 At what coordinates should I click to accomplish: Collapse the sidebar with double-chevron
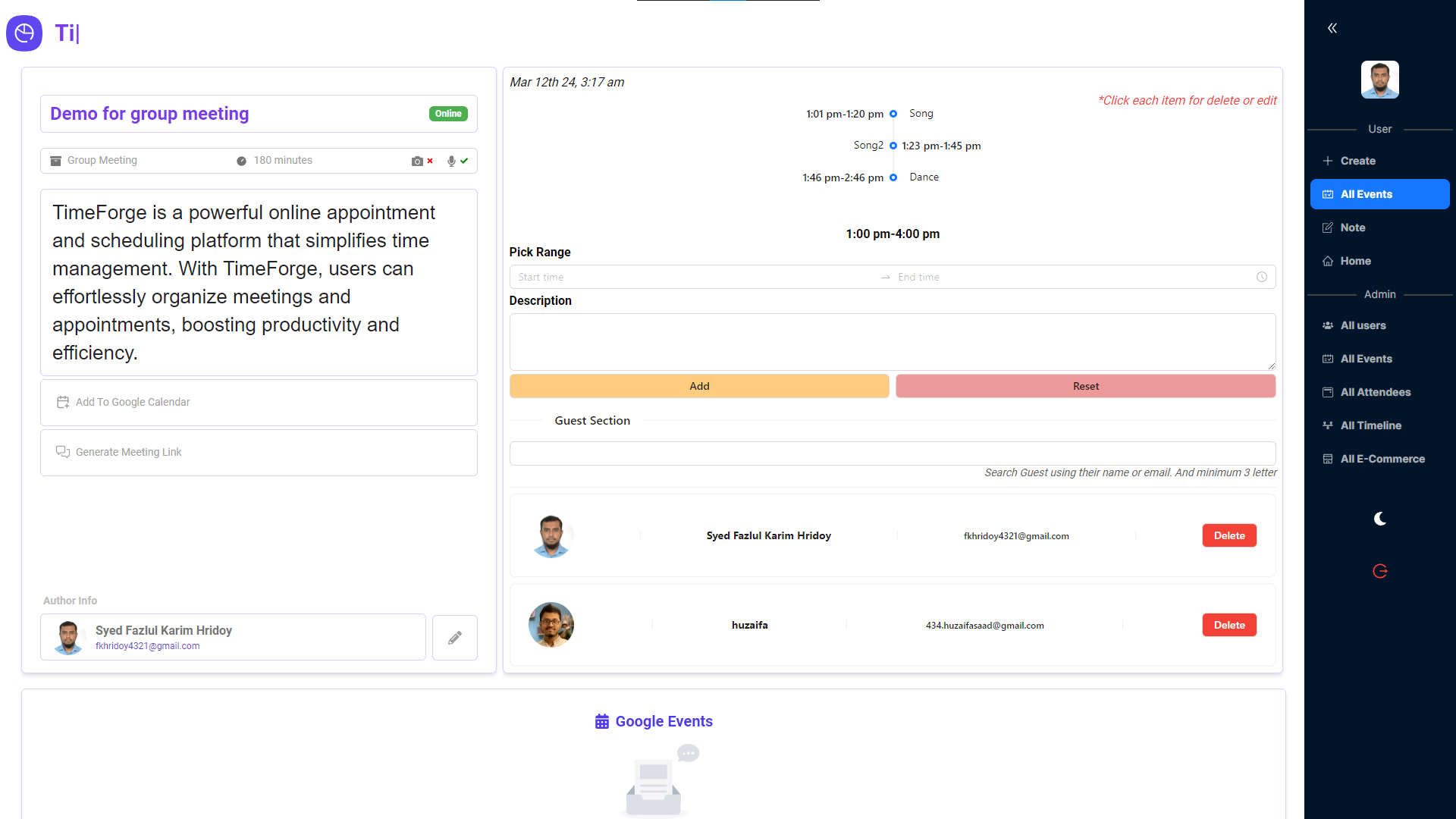[1332, 27]
